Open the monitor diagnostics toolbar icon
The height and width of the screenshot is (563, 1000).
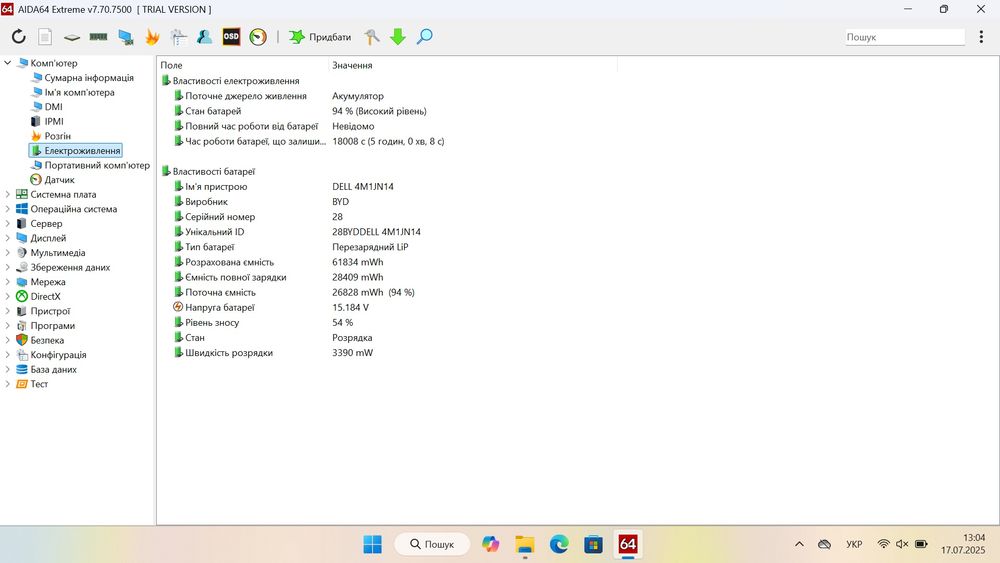point(126,37)
